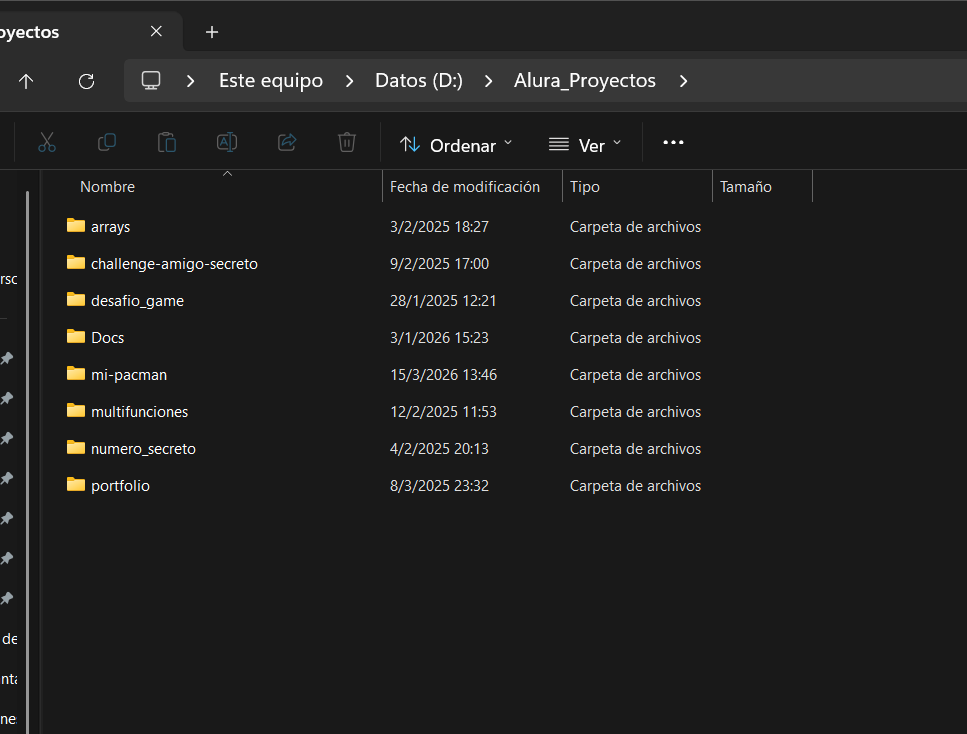Click the Share icon in toolbar

coord(287,143)
